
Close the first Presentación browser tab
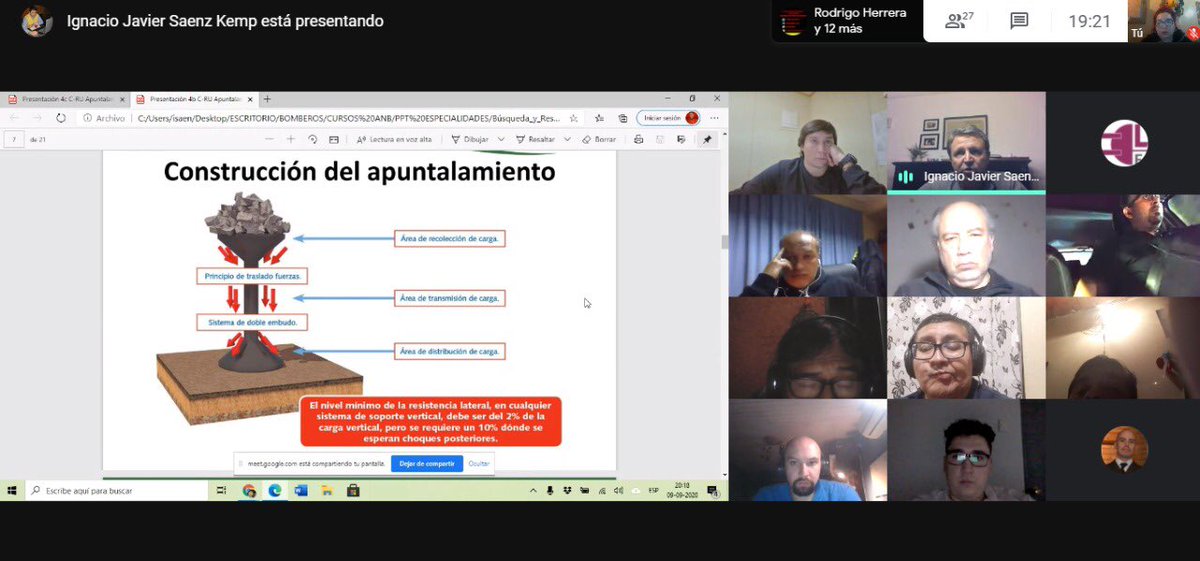pyautogui.click(x=122, y=99)
